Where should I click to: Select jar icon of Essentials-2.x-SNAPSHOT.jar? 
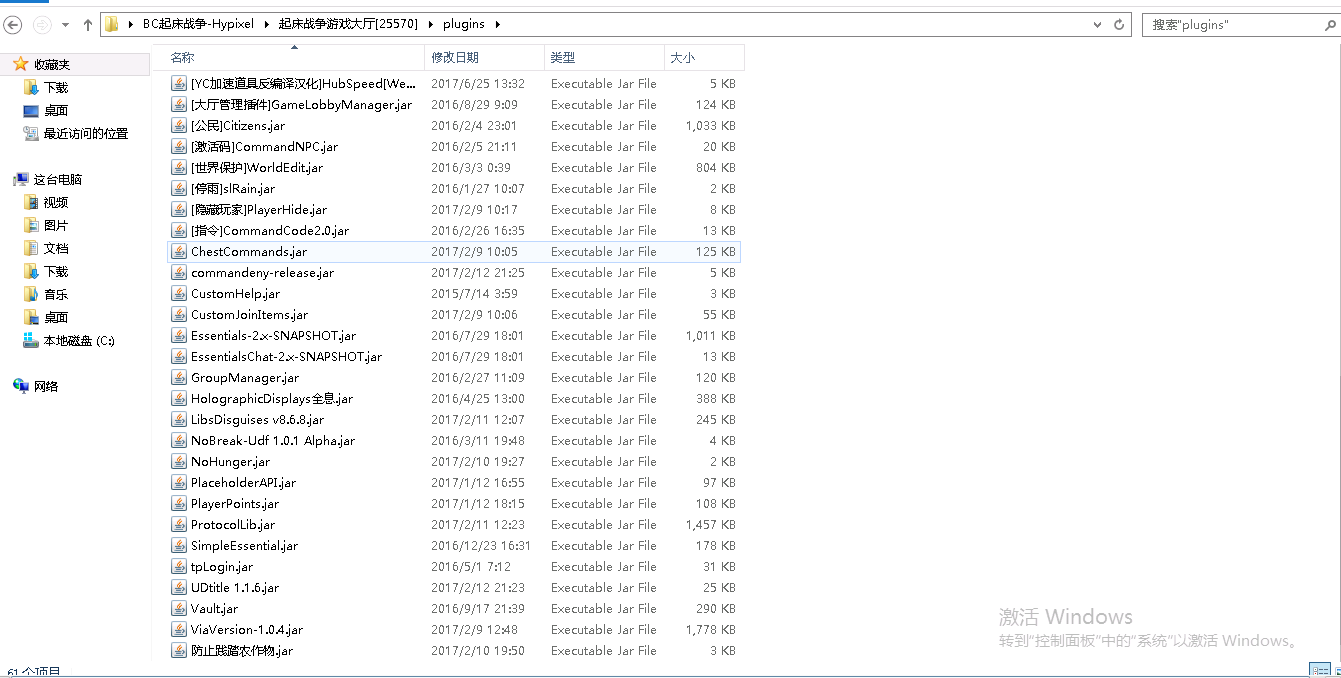click(179, 336)
